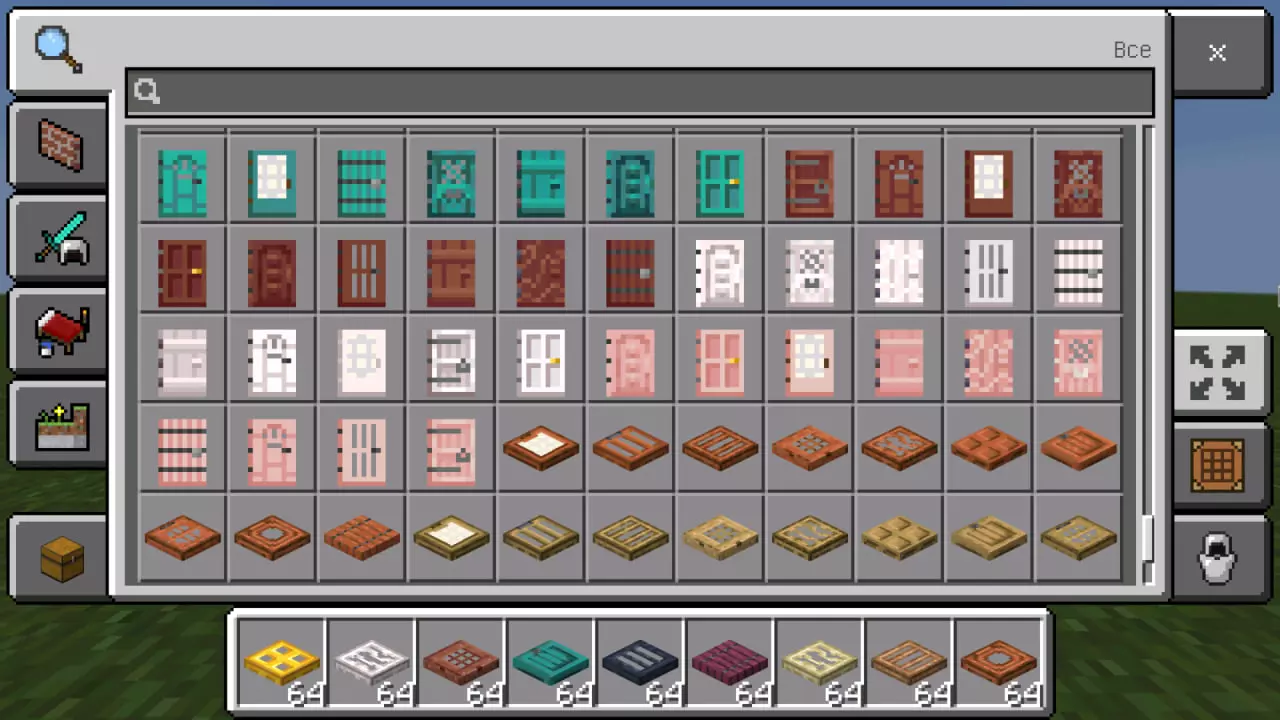The height and width of the screenshot is (720, 1280).
Task: Select the pink door with white window
Action: pos(809,361)
